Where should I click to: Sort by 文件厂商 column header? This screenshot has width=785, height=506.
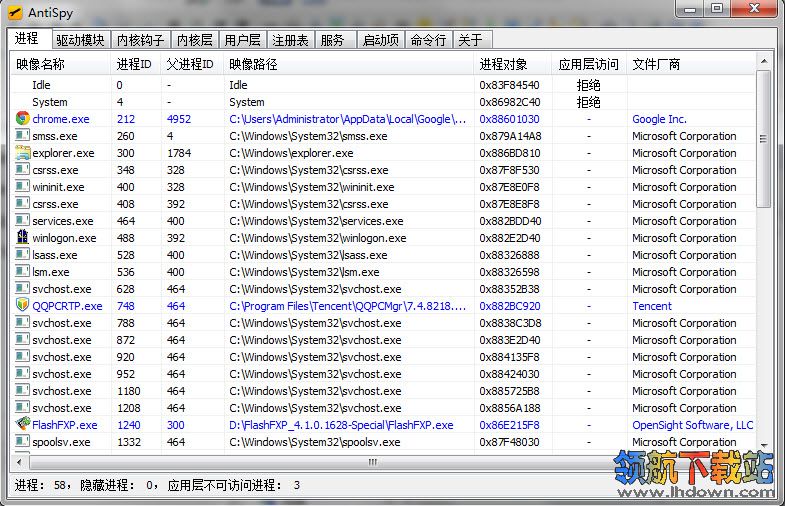point(691,64)
